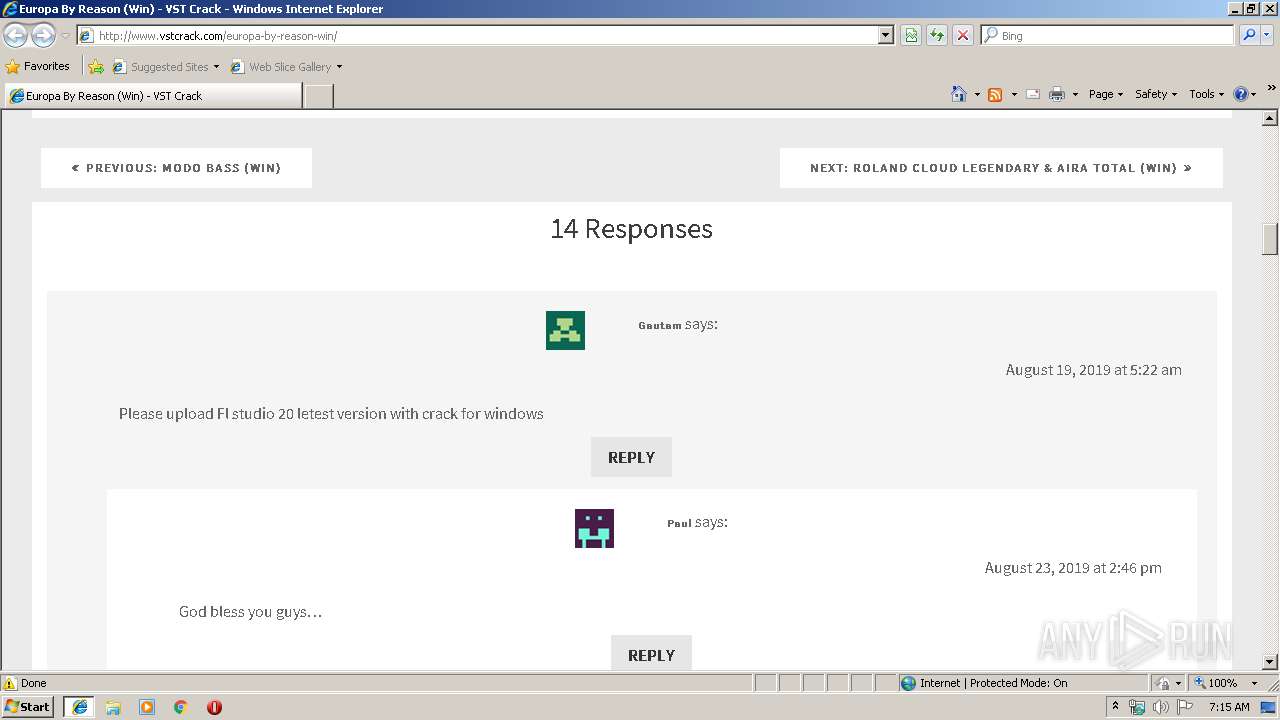Click the volume speaker tray icon

coord(1161,707)
